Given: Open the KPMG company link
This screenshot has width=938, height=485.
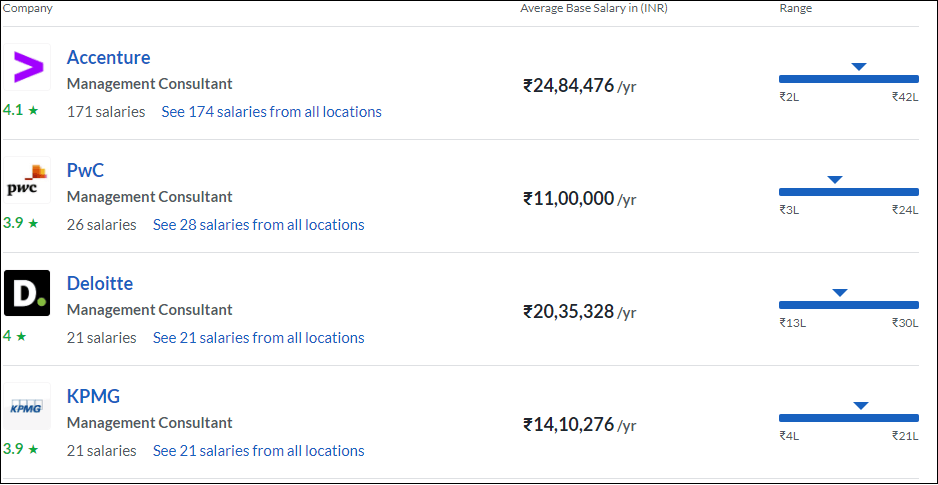Looking at the screenshot, I should tap(93, 396).
